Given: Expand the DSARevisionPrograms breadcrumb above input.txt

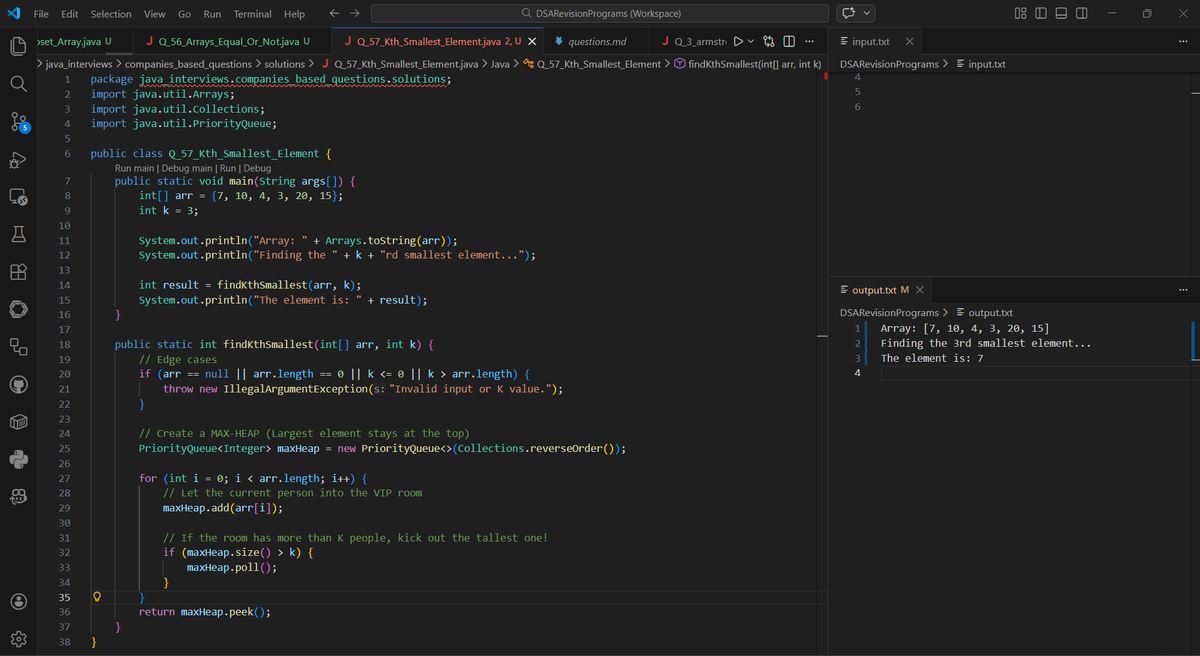Looking at the screenshot, I should [889, 64].
